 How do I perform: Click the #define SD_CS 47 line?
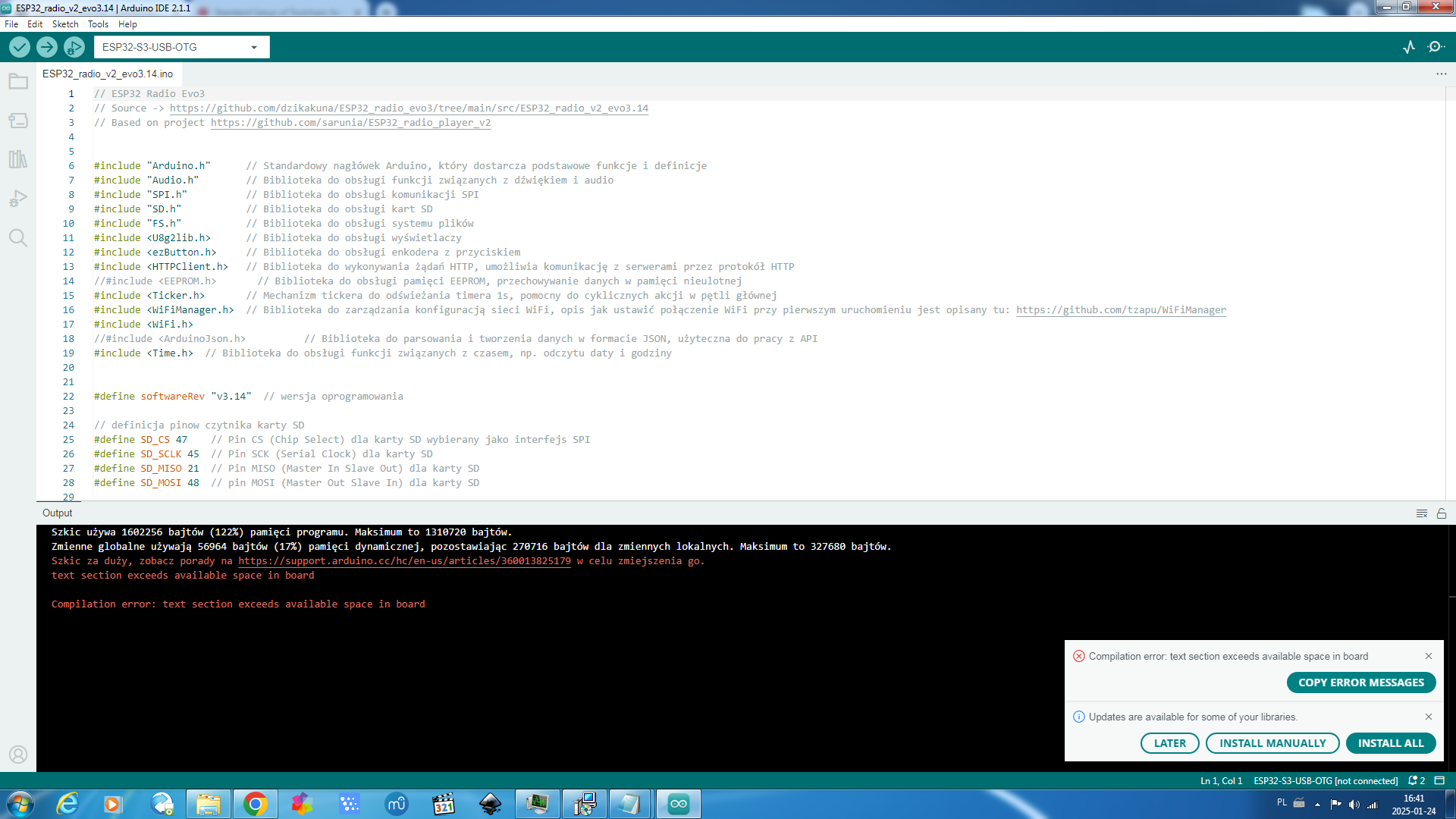coord(342,440)
